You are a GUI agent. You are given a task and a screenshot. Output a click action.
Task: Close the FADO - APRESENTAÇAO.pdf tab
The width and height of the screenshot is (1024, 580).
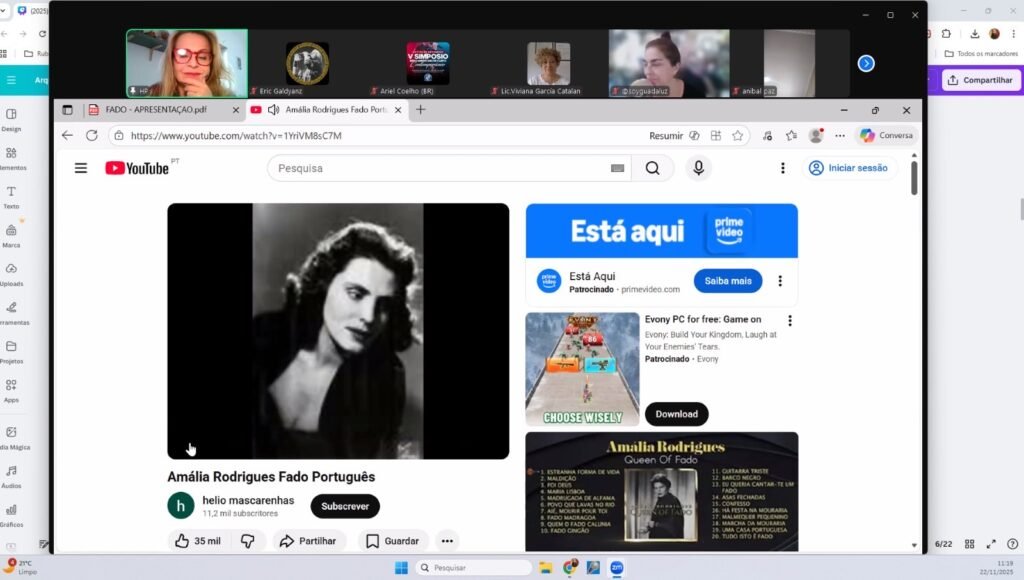click(236, 110)
